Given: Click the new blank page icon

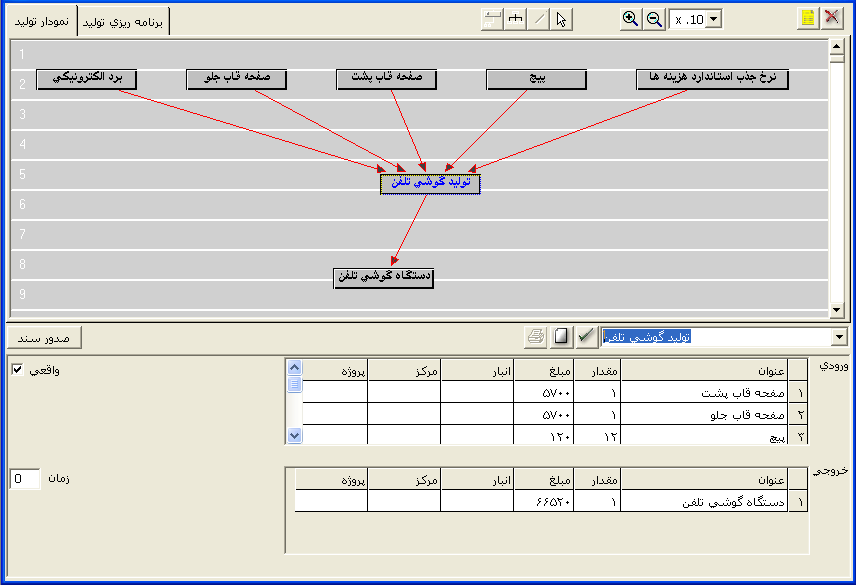Looking at the screenshot, I should (561, 337).
